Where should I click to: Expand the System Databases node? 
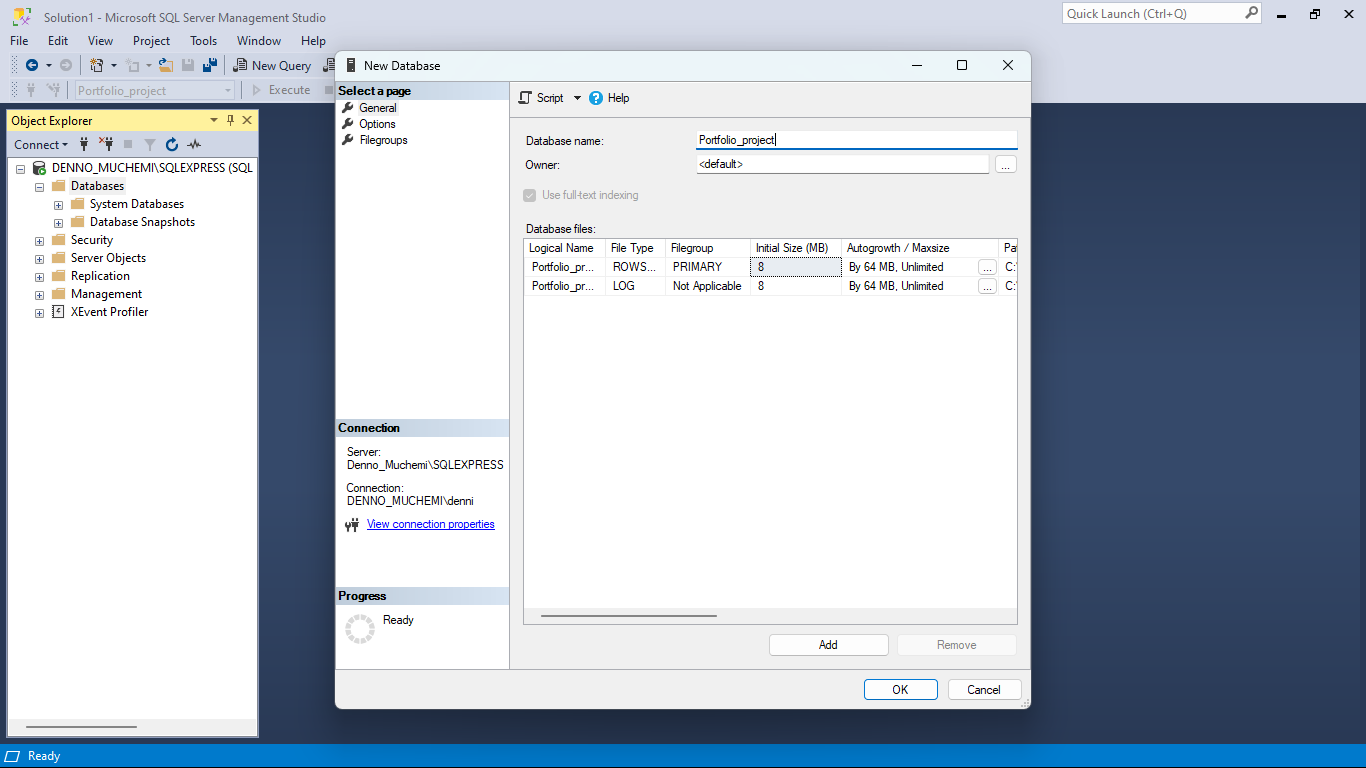(x=58, y=205)
